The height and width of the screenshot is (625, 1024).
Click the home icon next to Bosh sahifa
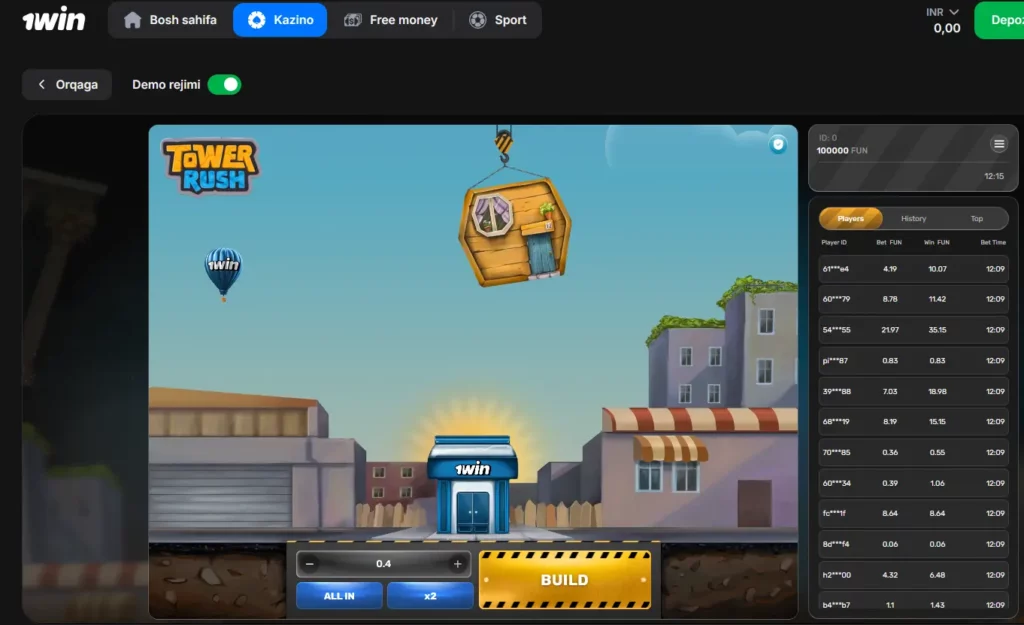pos(132,19)
